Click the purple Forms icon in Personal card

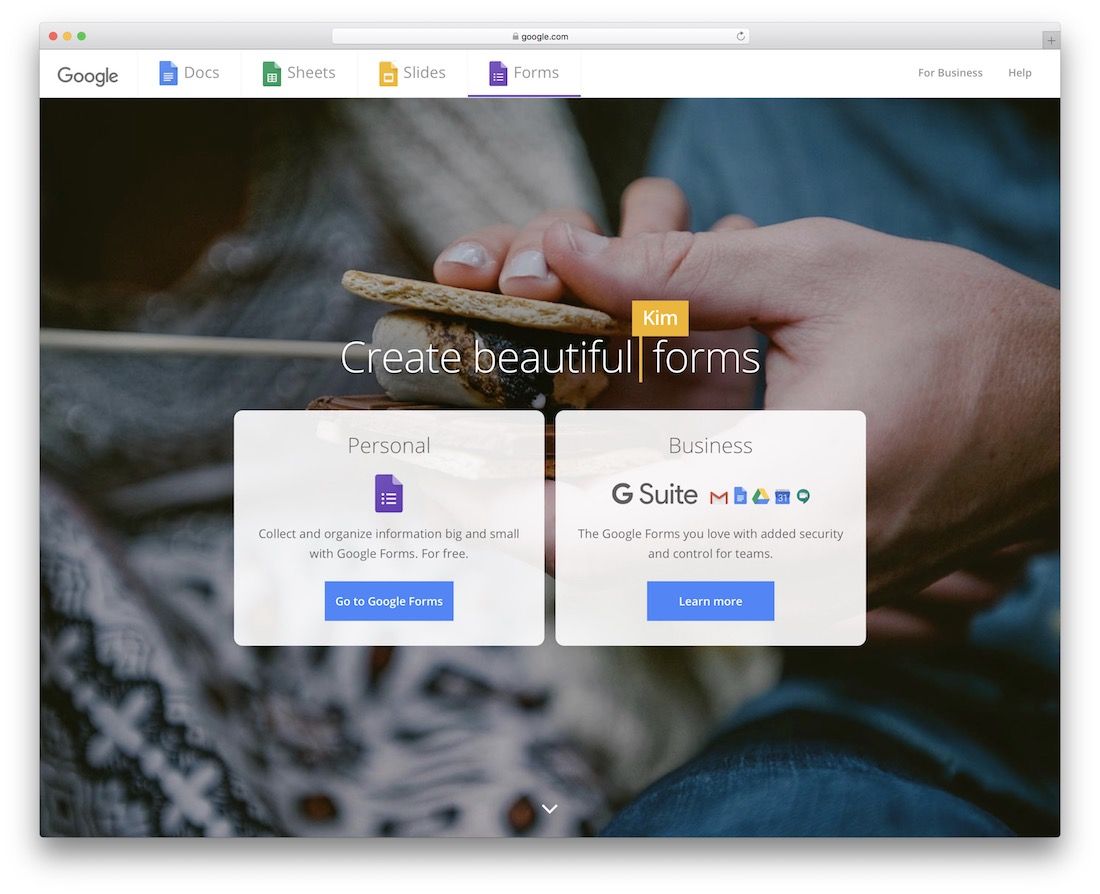[x=389, y=493]
